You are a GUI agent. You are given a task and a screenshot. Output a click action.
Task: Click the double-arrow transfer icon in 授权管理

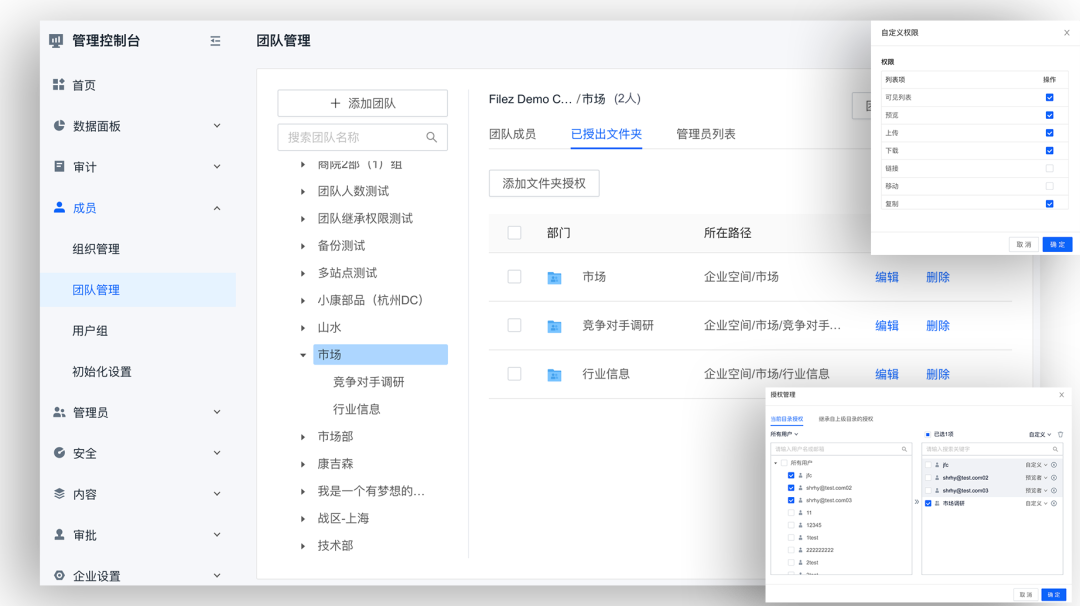coord(917,502)
